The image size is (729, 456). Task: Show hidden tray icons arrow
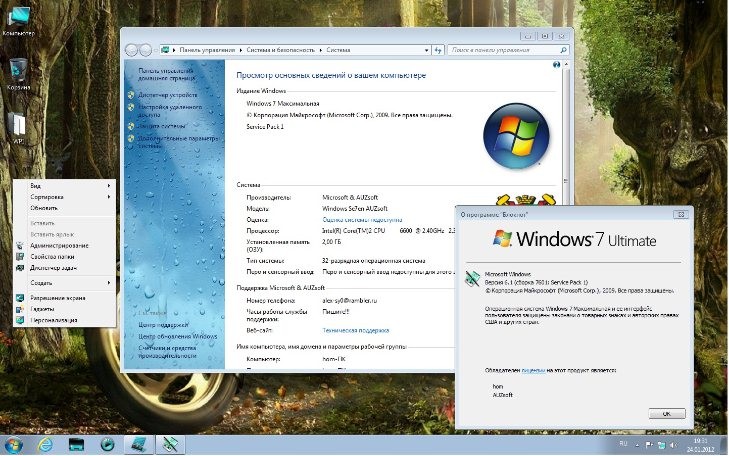[x=637, y=445]
